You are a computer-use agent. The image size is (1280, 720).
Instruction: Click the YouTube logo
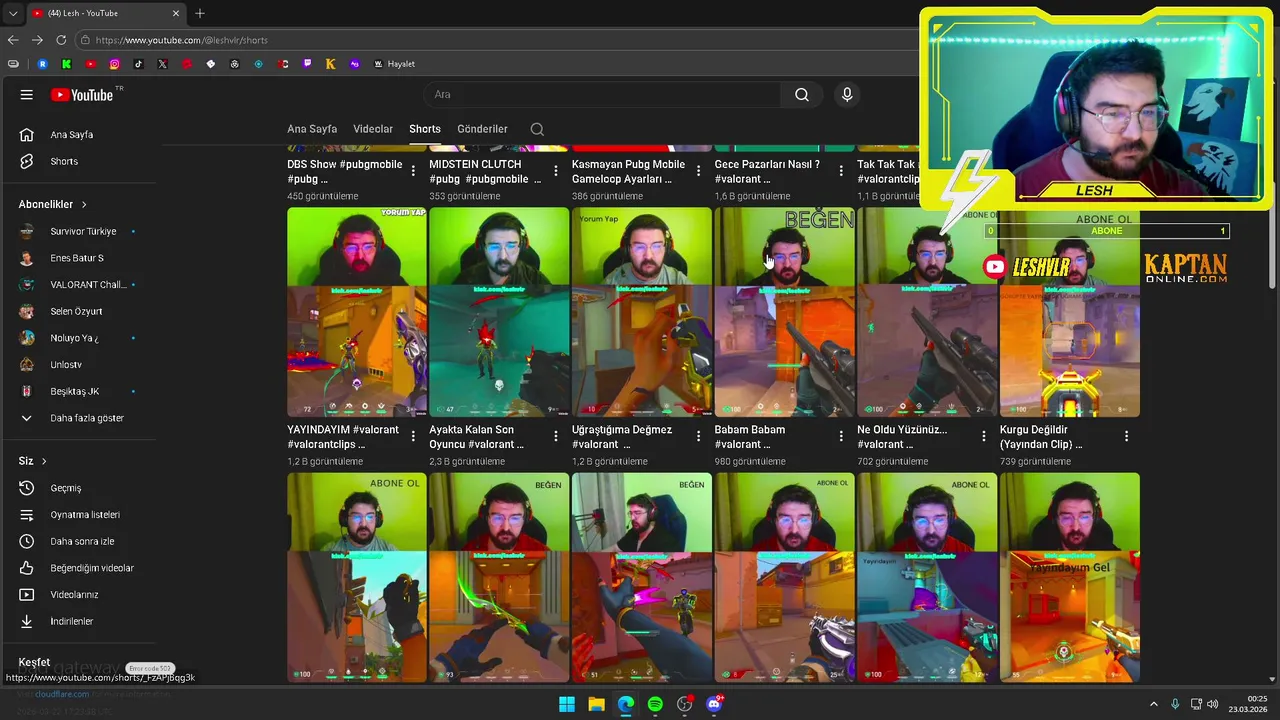pyautogui.click(x=83, y=95)
